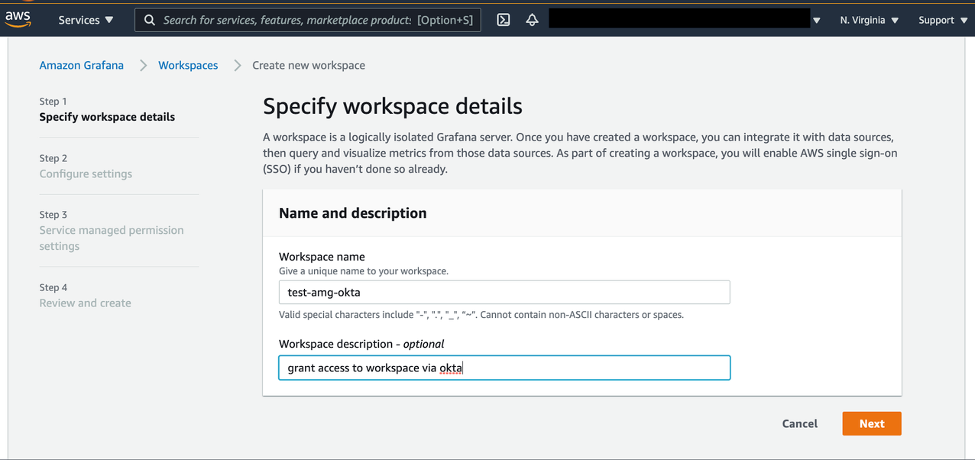Focus the services search box

pos(308,20)
